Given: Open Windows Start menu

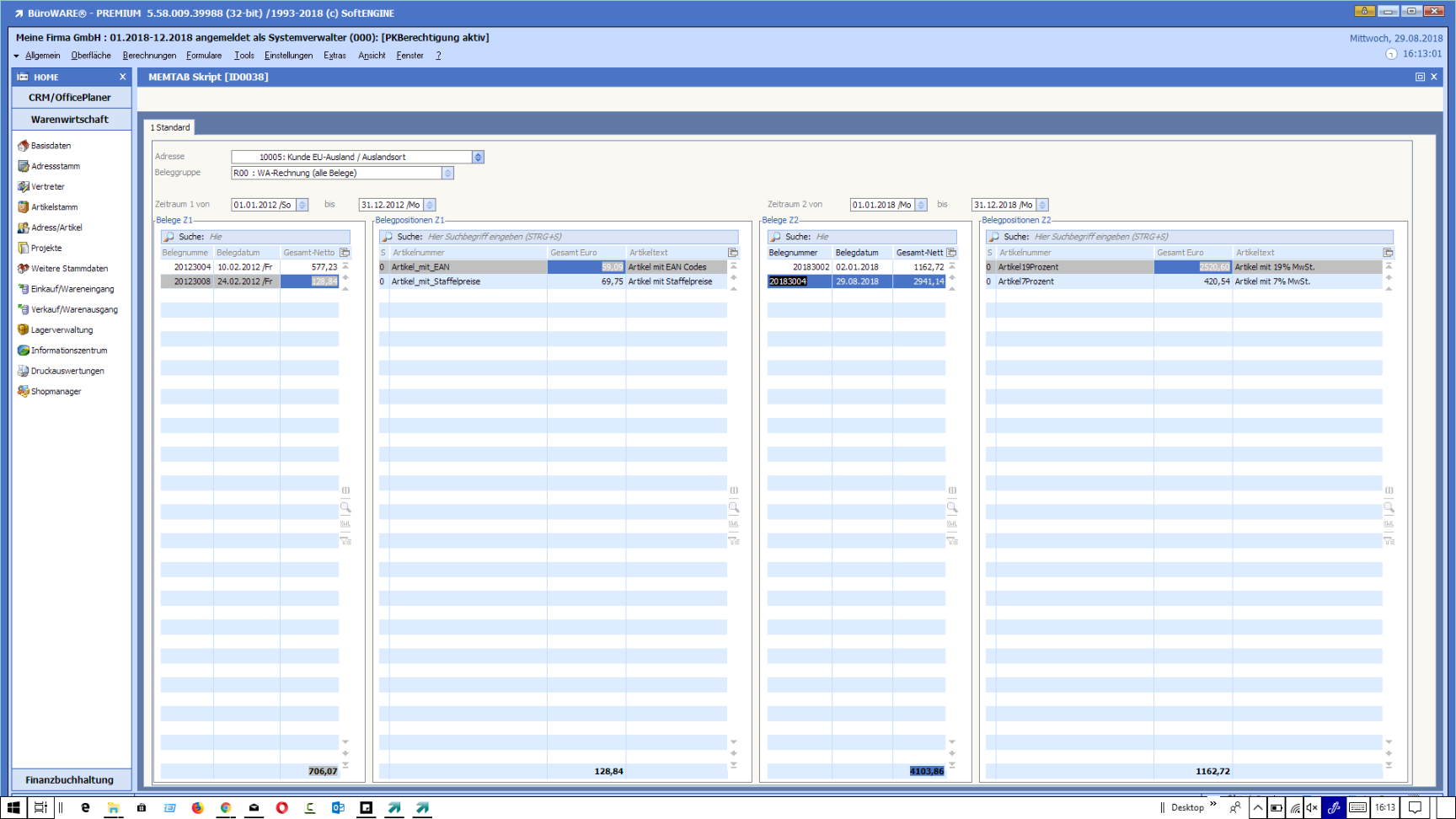Looking at the screenshot, I should 13,807.
